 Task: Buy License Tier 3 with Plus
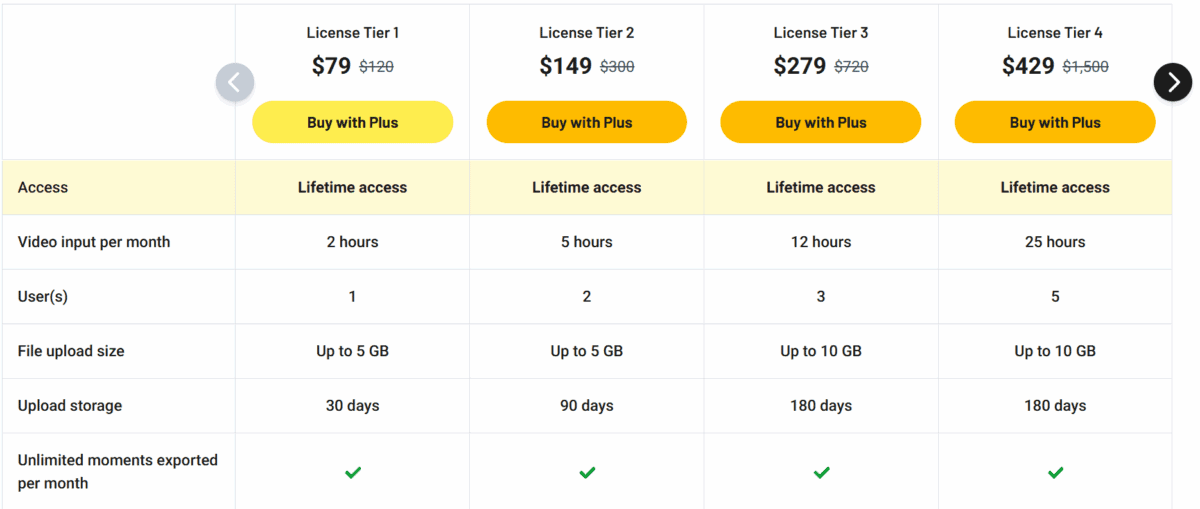[x=821, y=122]
